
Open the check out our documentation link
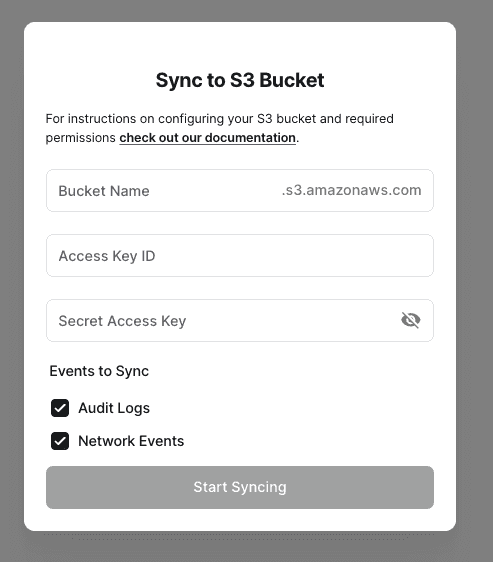[x=208, y=138]
